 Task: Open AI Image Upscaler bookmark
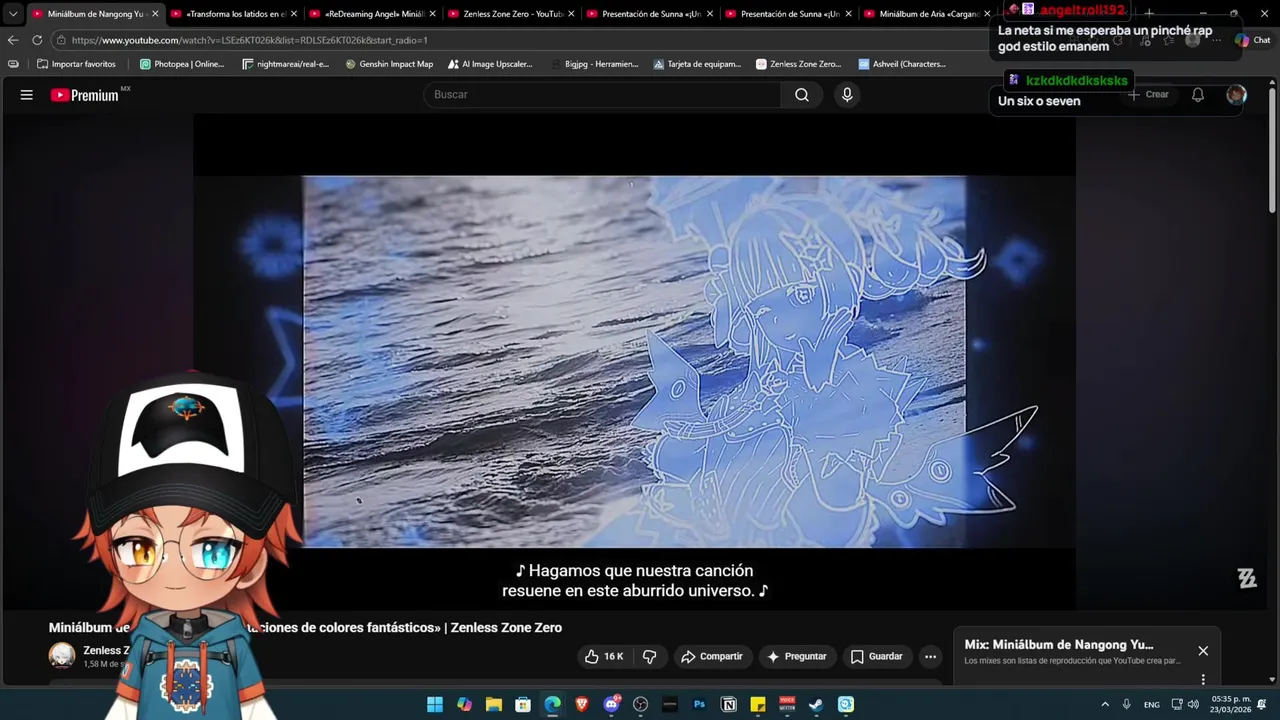point(490,64)
